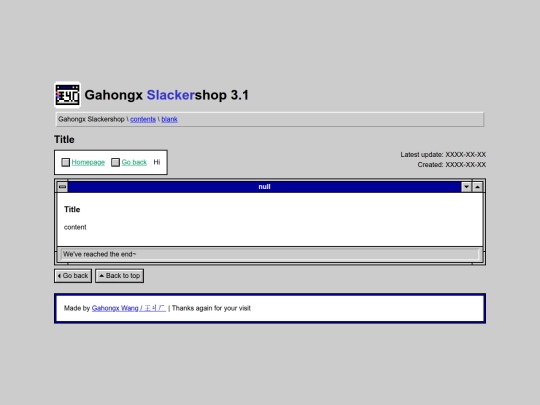Image resolution: width=540 pixels, height=405 pixels.
Task: Select the Latest update date text
Action: point(443,154)
